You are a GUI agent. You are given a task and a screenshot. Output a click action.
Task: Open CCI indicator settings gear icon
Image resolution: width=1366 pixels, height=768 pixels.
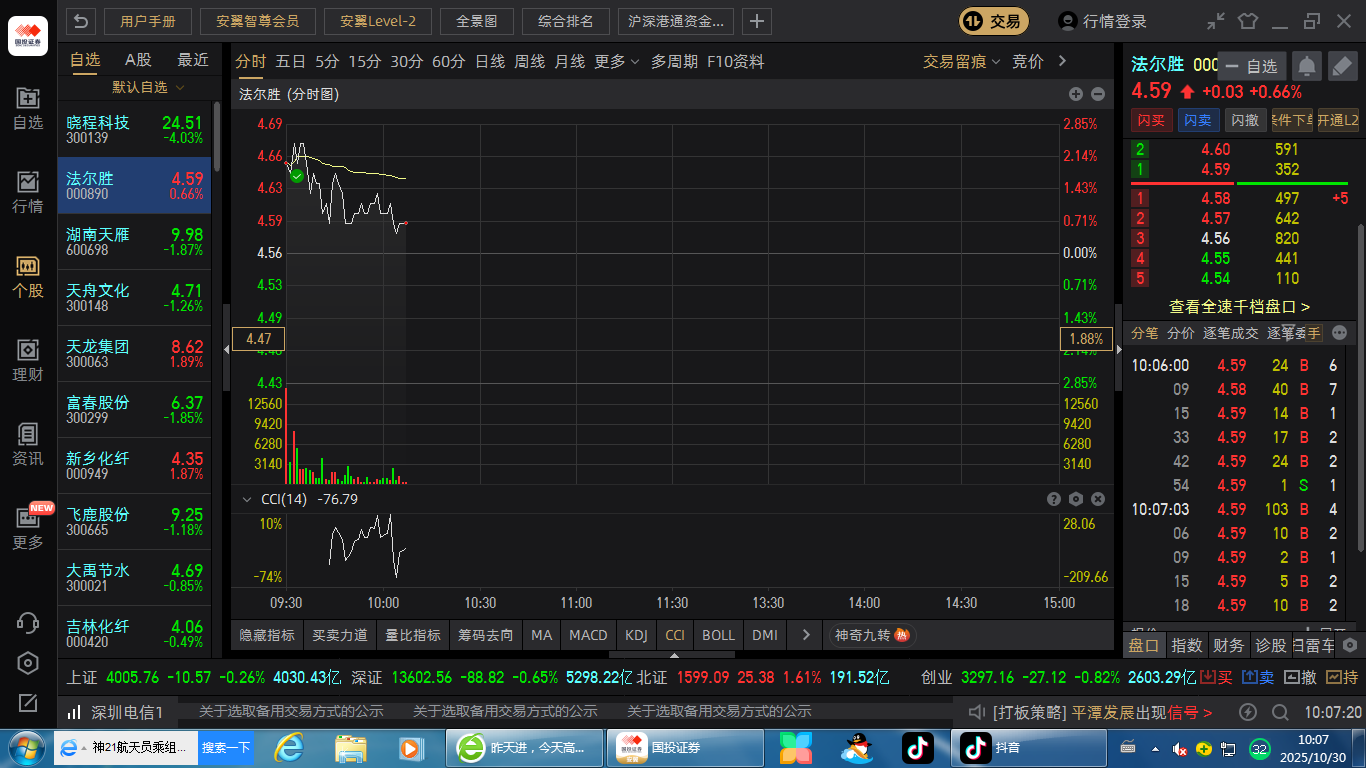(1076, 499)
